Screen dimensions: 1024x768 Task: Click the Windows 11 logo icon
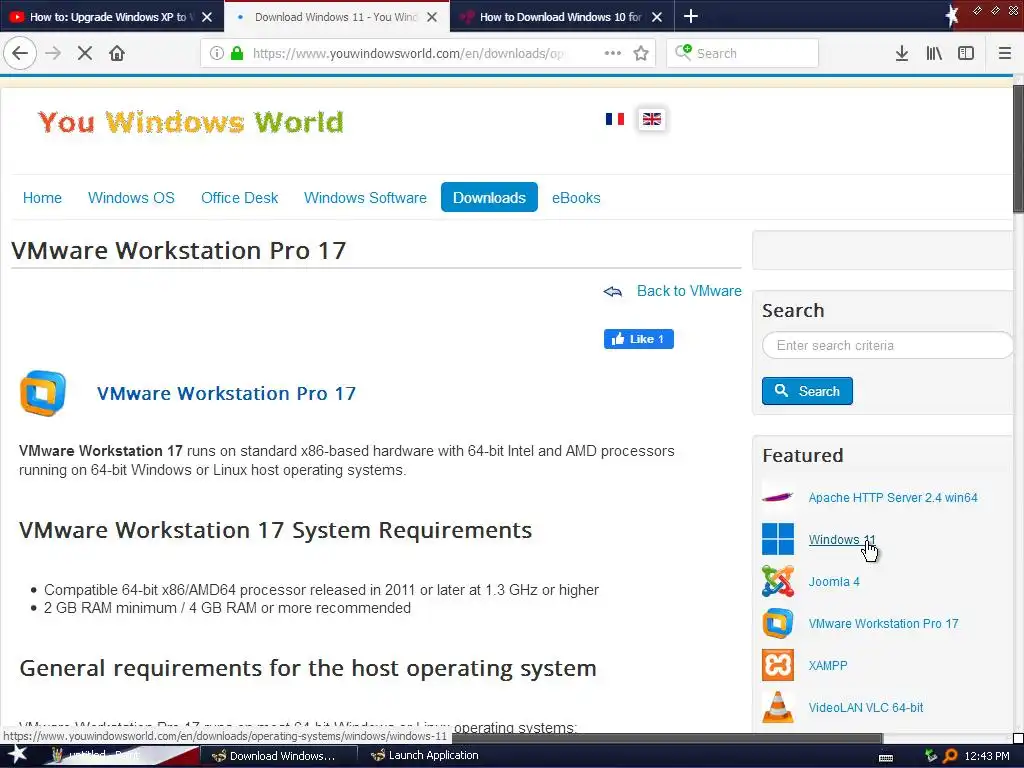pyautogui.click(x=778, y=539)
